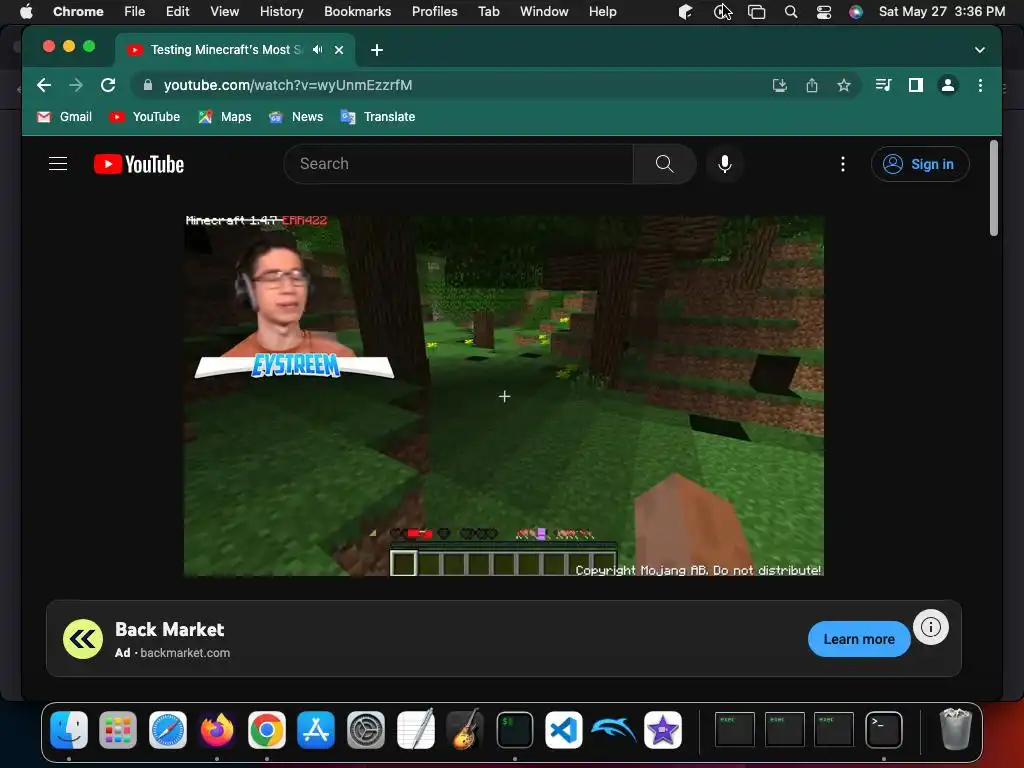Start voice search with the microphone icon

click(x=724, y=164)
